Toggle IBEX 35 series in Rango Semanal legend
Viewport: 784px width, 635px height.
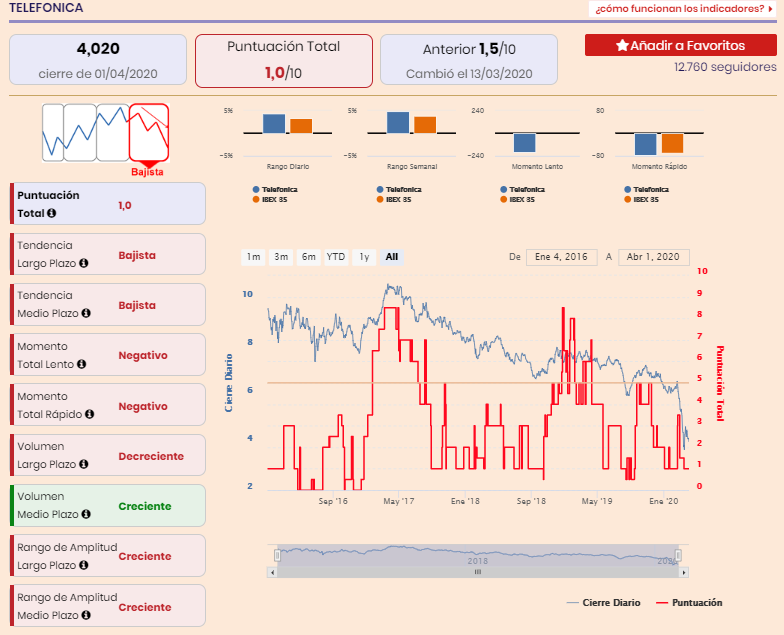394,200
